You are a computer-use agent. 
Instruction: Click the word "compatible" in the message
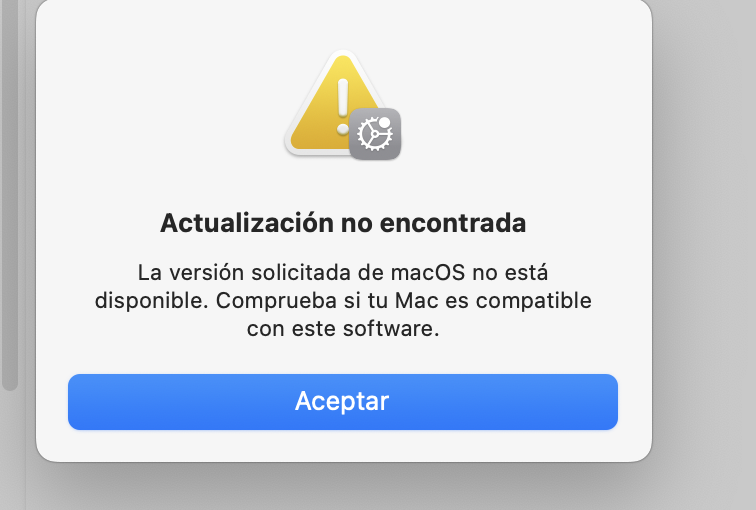534,301
